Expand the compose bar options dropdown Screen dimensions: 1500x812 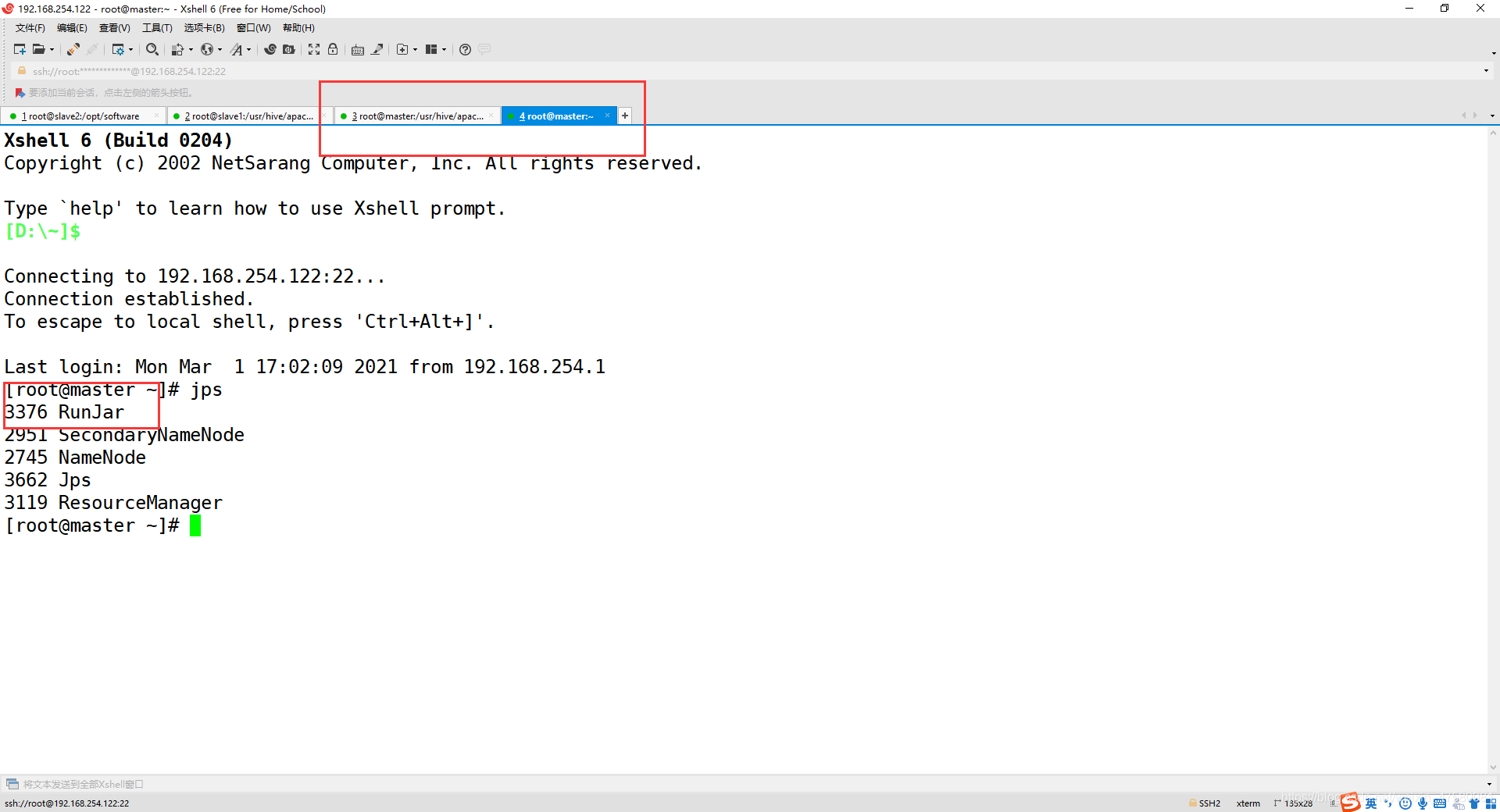pos(1489,784)
